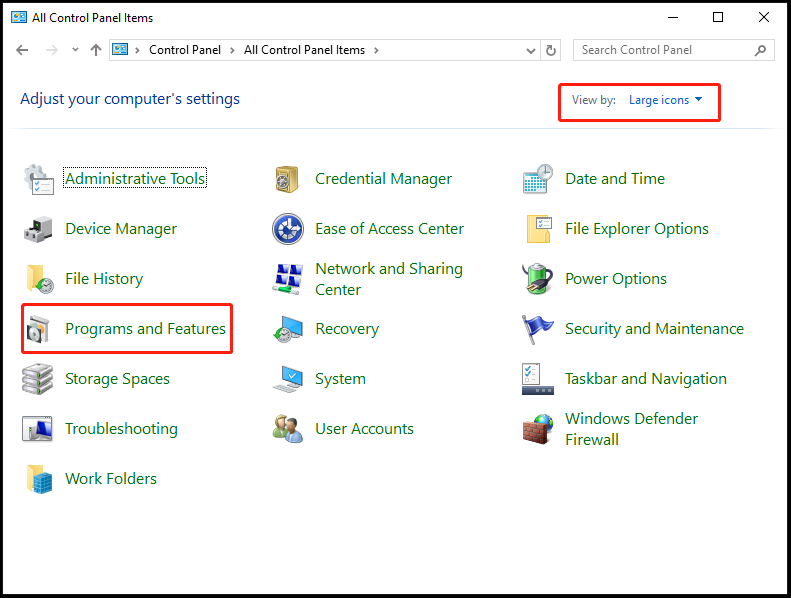
Task: Open Recovery link
Action: (347, 329)
